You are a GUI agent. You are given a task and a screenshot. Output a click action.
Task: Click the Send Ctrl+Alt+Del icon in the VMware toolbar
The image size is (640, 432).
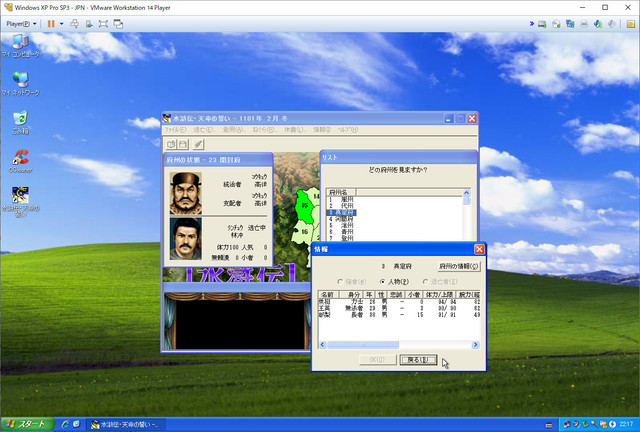[74, 24]
